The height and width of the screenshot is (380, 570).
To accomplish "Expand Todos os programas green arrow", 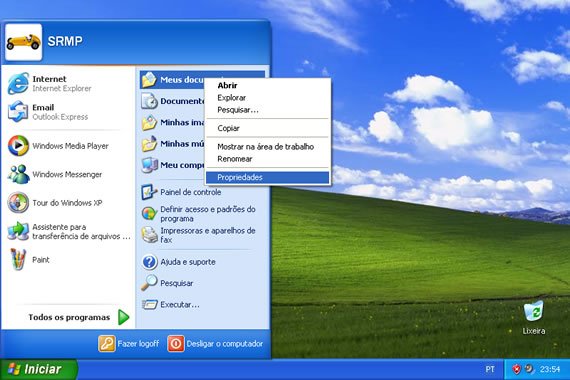I will click(x=124, y=317).
